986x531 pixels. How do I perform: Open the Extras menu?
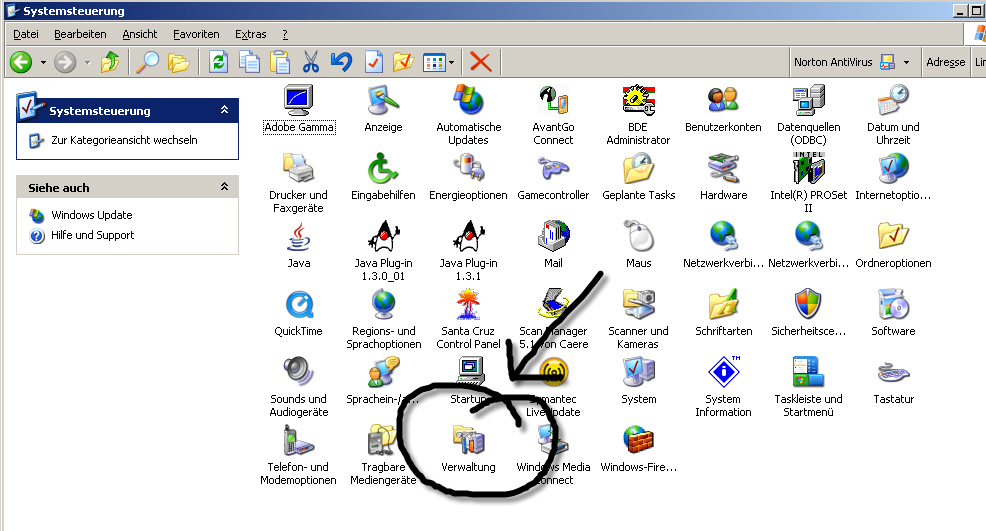coord(250,34)
